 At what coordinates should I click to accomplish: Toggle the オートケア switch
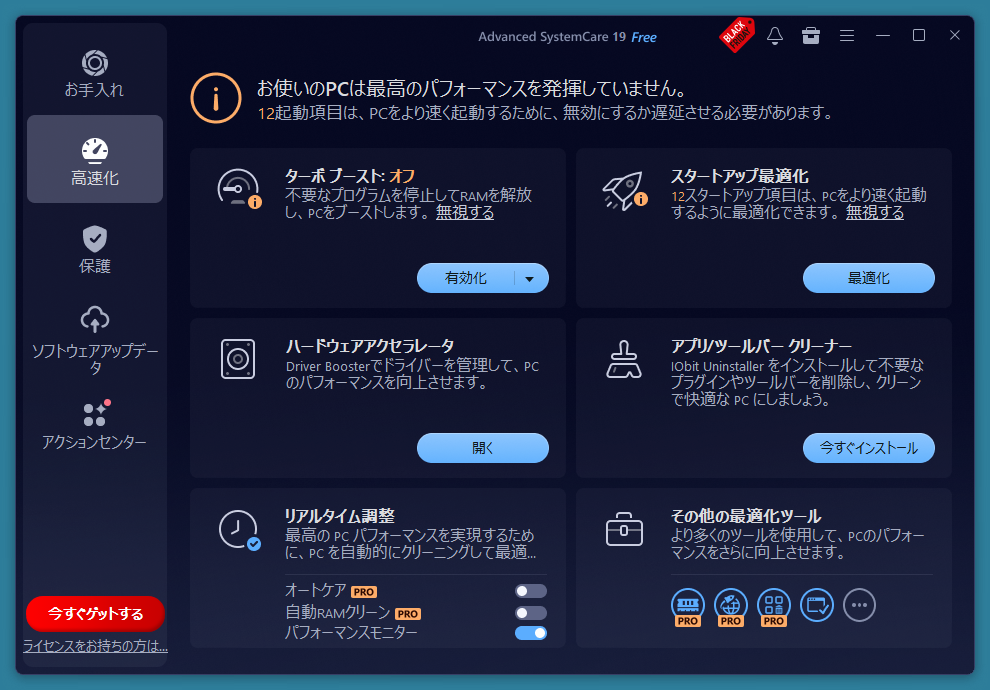[530, 591]
